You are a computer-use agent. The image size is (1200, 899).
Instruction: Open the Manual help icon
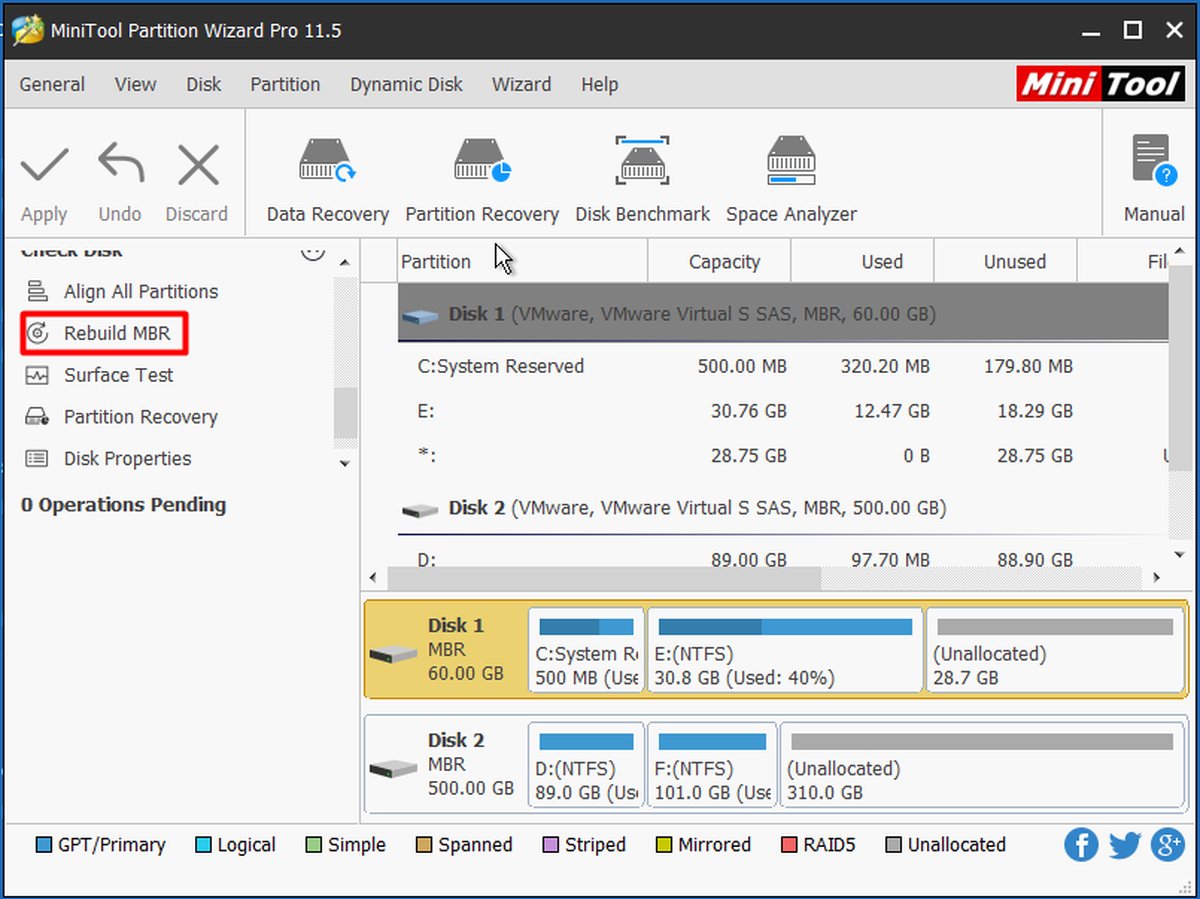click(1153, 180)
